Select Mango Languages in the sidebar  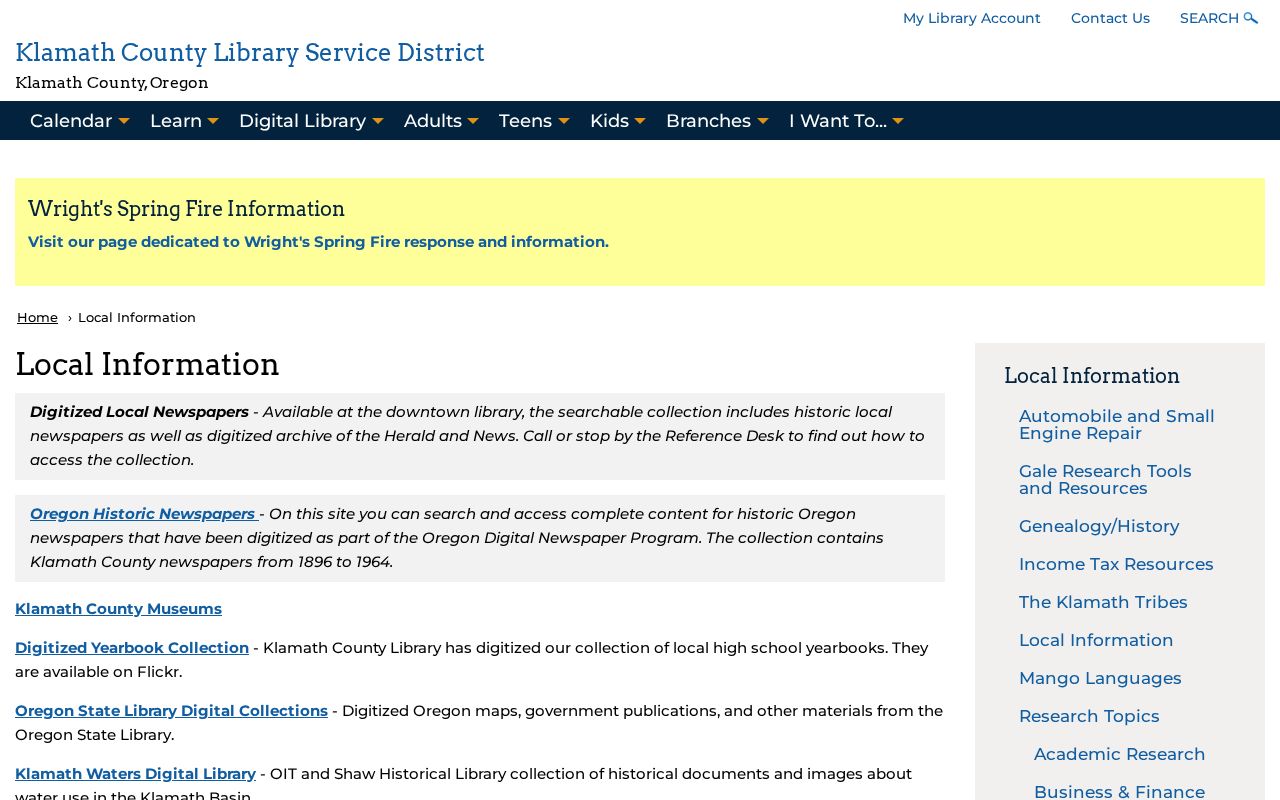[x=1100, y=678]
